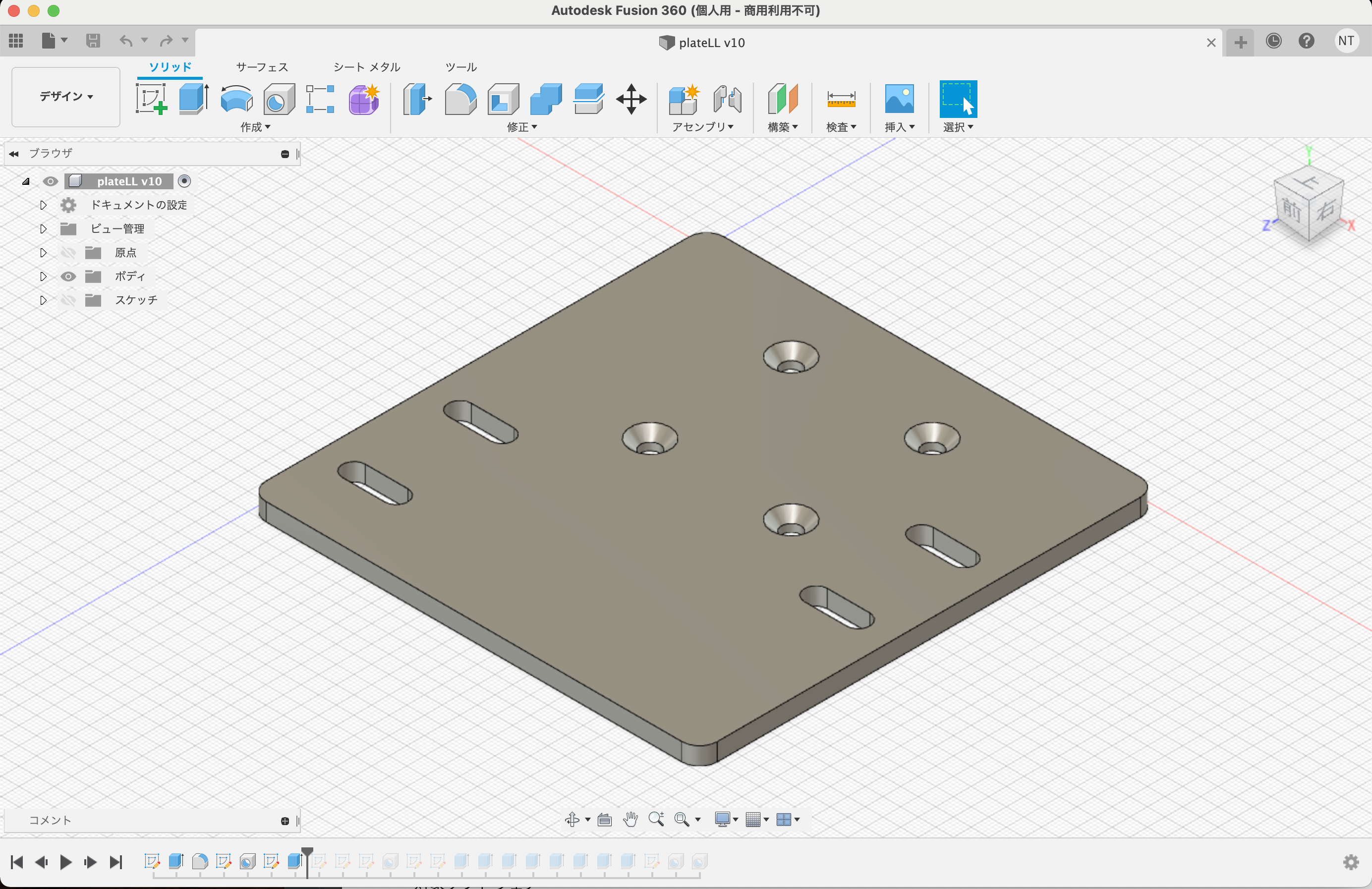Select the Press Pull tool
The height and width of the screenshot is (889, 1372).
click(x=417, y=99)
